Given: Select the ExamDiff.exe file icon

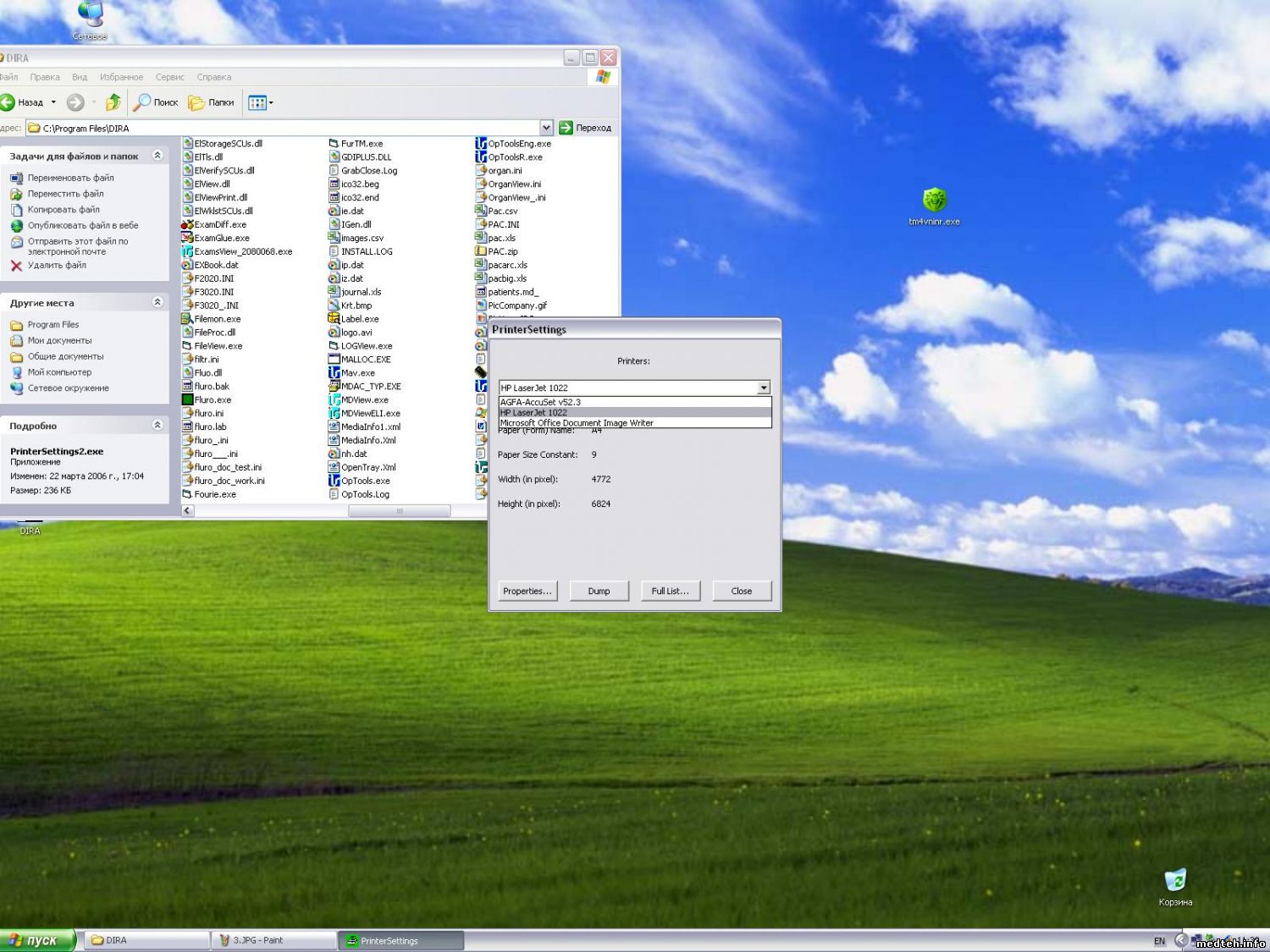Looking at the screenshot, I should coord(188,225).
